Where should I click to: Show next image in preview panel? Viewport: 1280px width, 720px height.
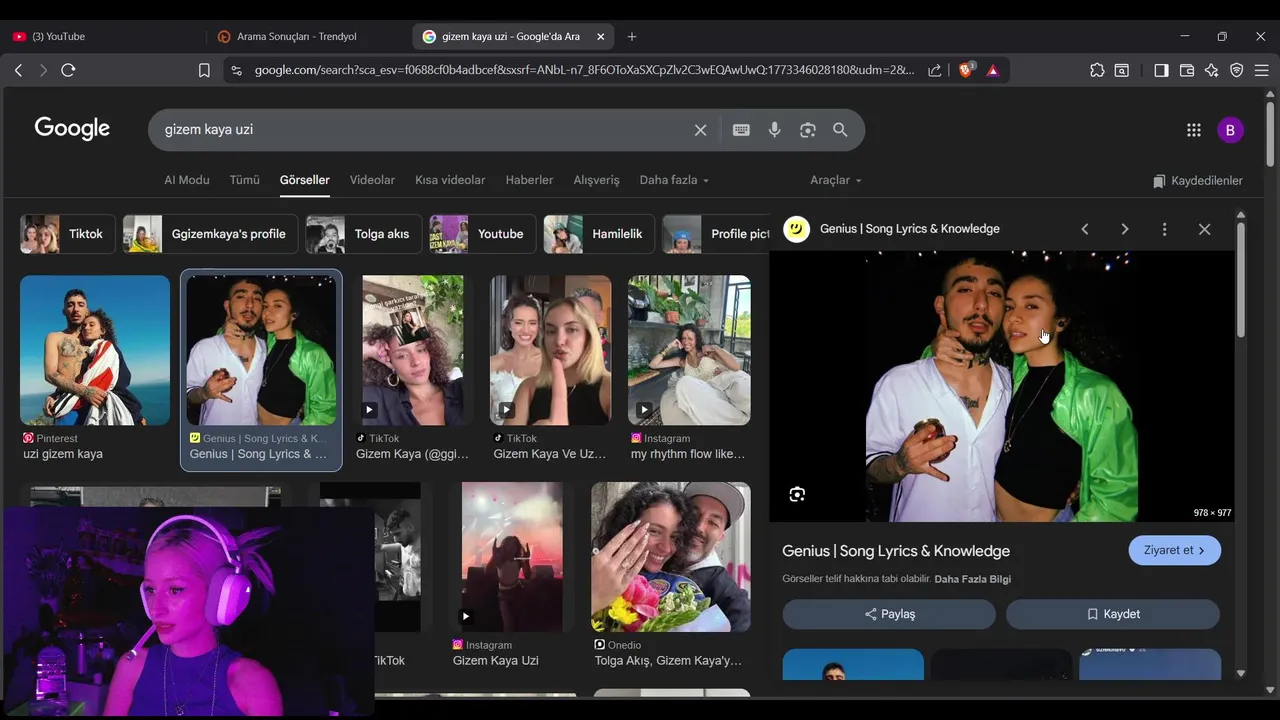coord(1125,229)
